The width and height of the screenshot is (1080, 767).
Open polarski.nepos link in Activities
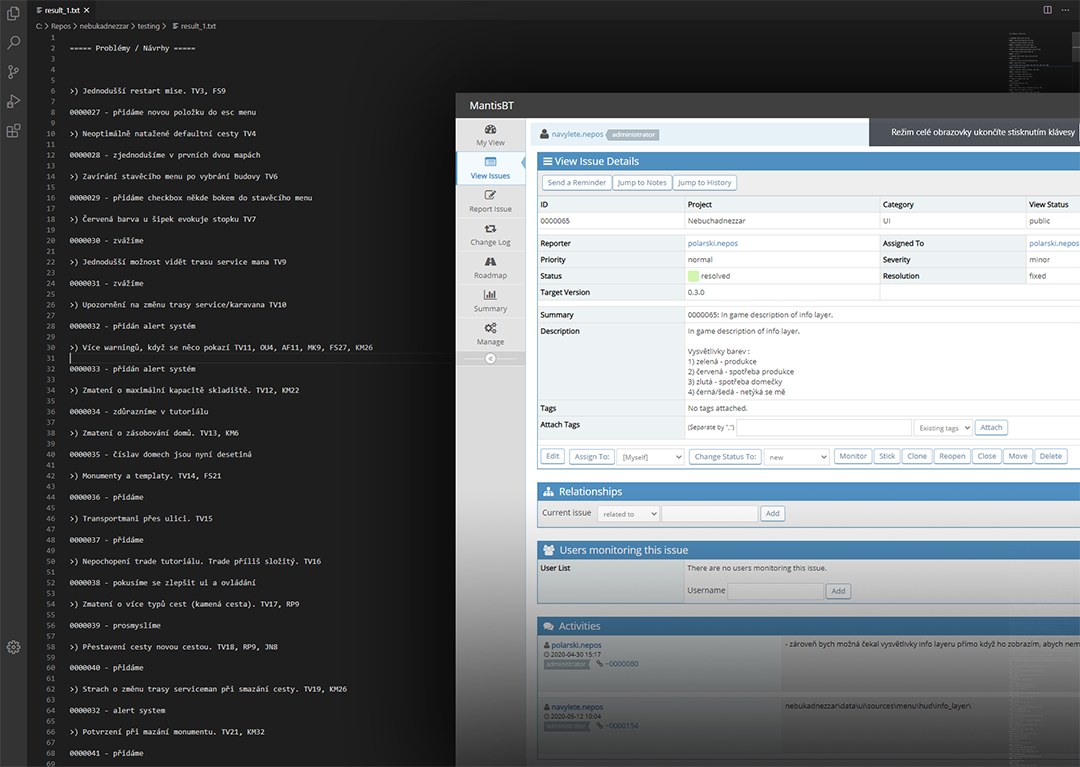[x=576, y=645]
